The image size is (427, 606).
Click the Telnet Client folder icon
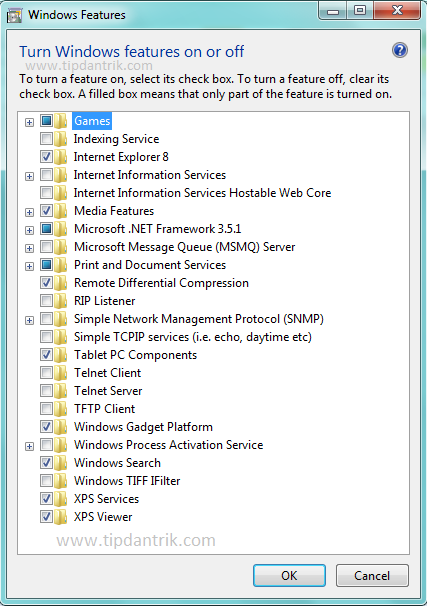(x=60, y=373)
